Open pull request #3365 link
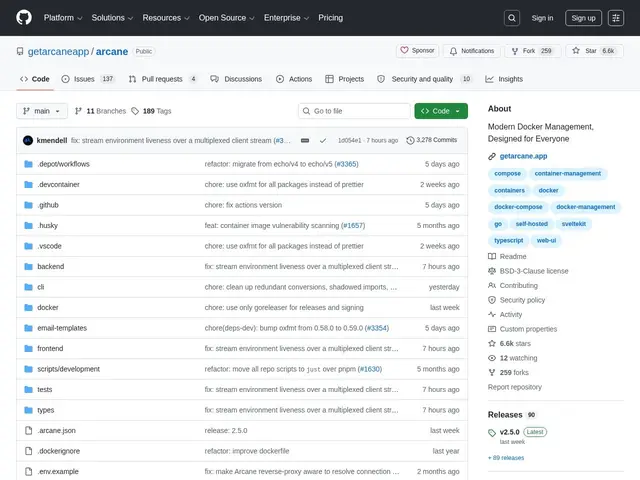 pyautogui.click(x=346, y=164)
